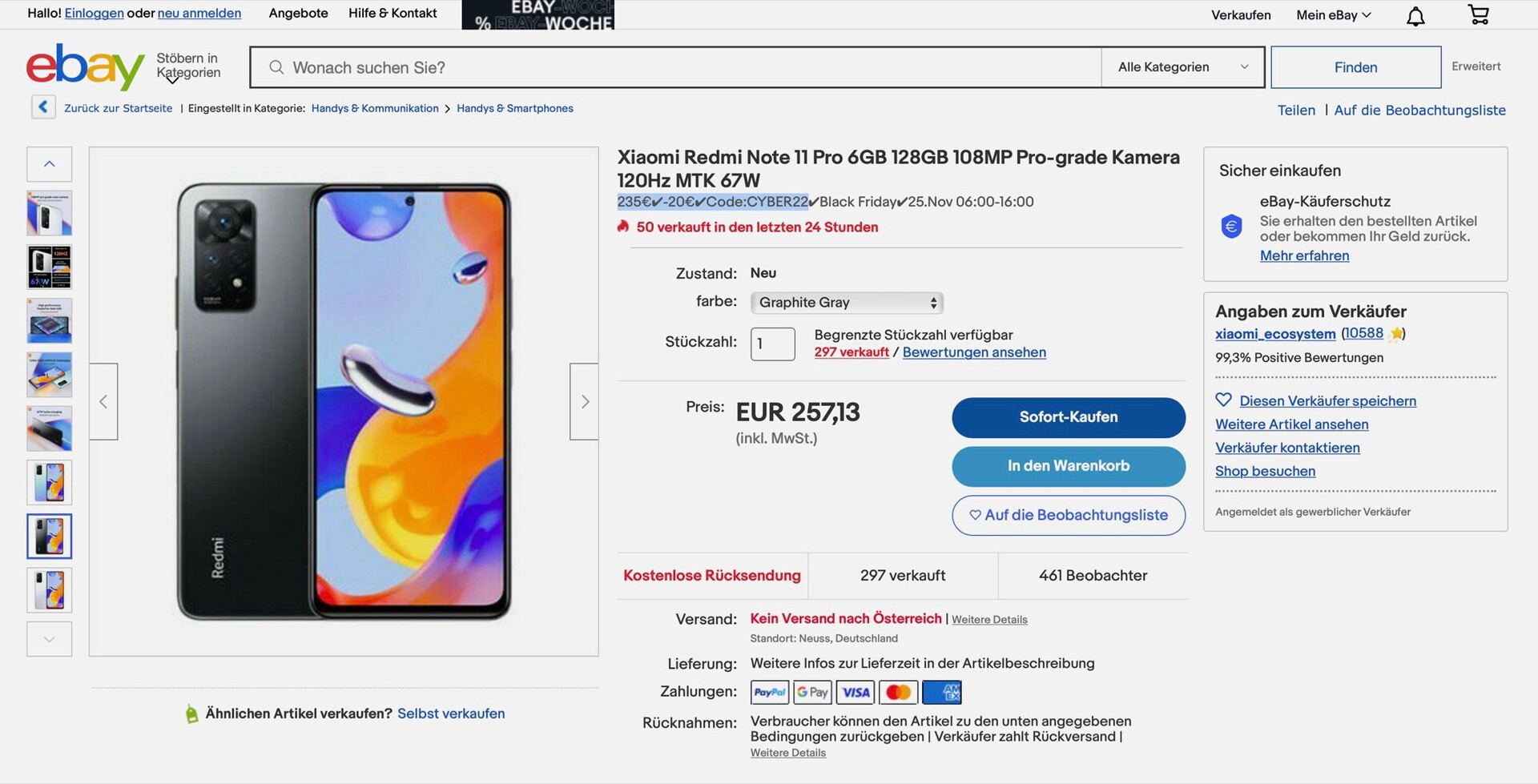Viewport: 1538px width, 784px height.
Task: Open Hilfe & Kontakt menu item
Action: (393, 14)
